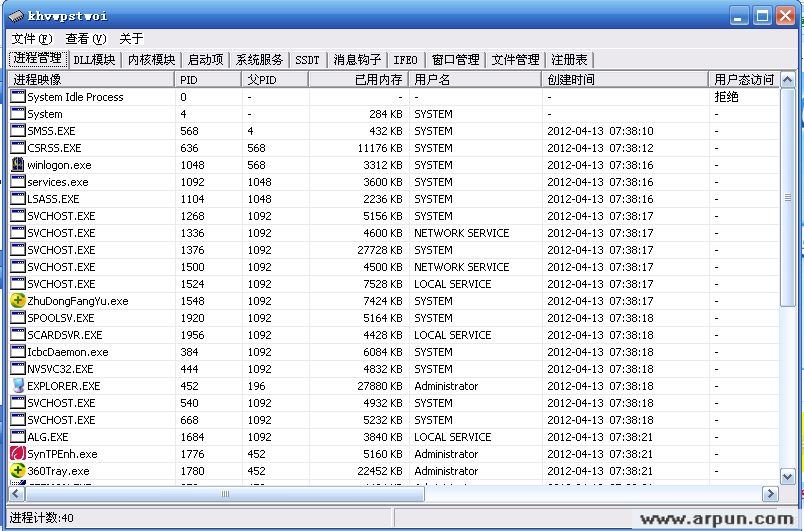Screen dimensions: 804x531
Task: Click horizontal scrollbar left arrow
Action: click(16, 494)
